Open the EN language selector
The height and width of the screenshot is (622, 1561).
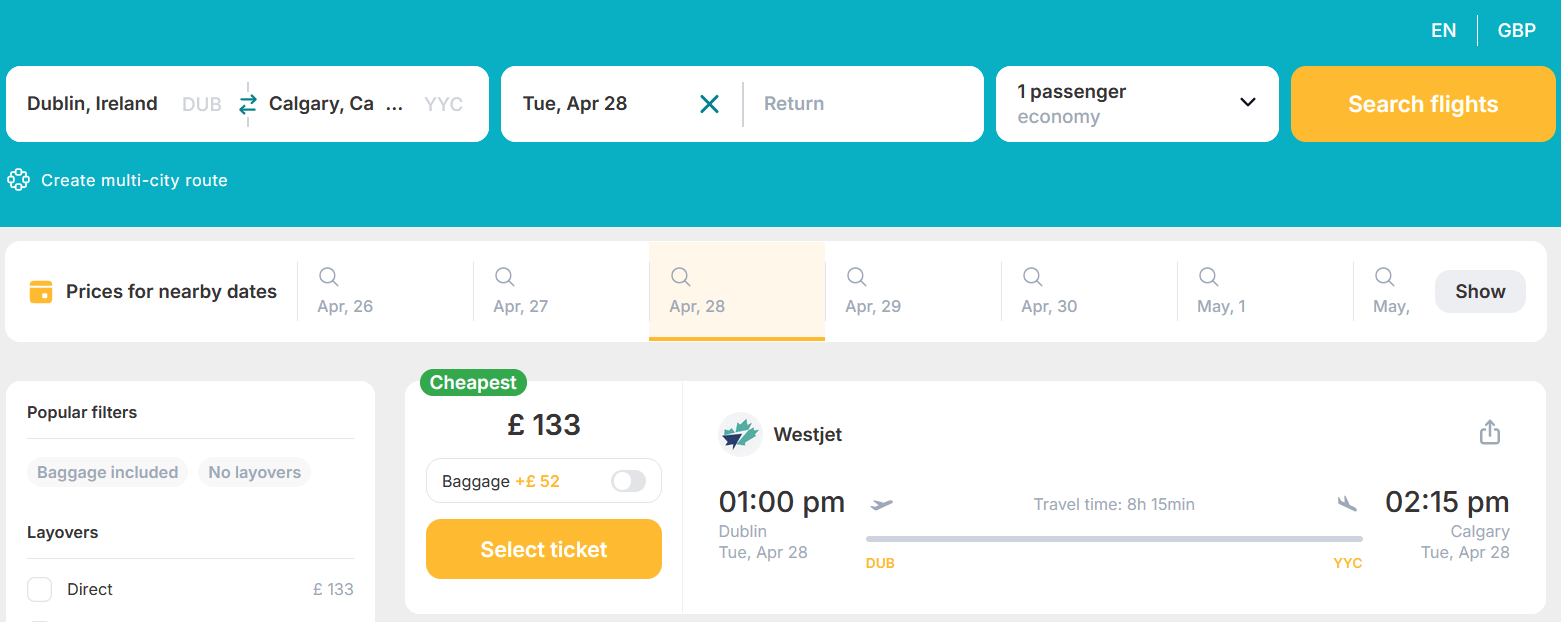[1443, 30]
